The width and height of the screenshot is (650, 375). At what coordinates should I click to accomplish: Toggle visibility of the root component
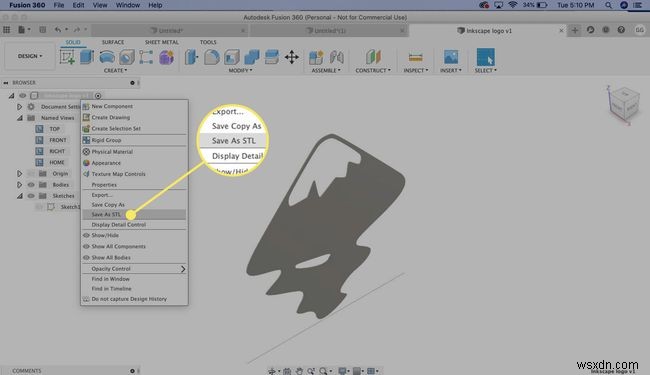click(x=22, y=96)
